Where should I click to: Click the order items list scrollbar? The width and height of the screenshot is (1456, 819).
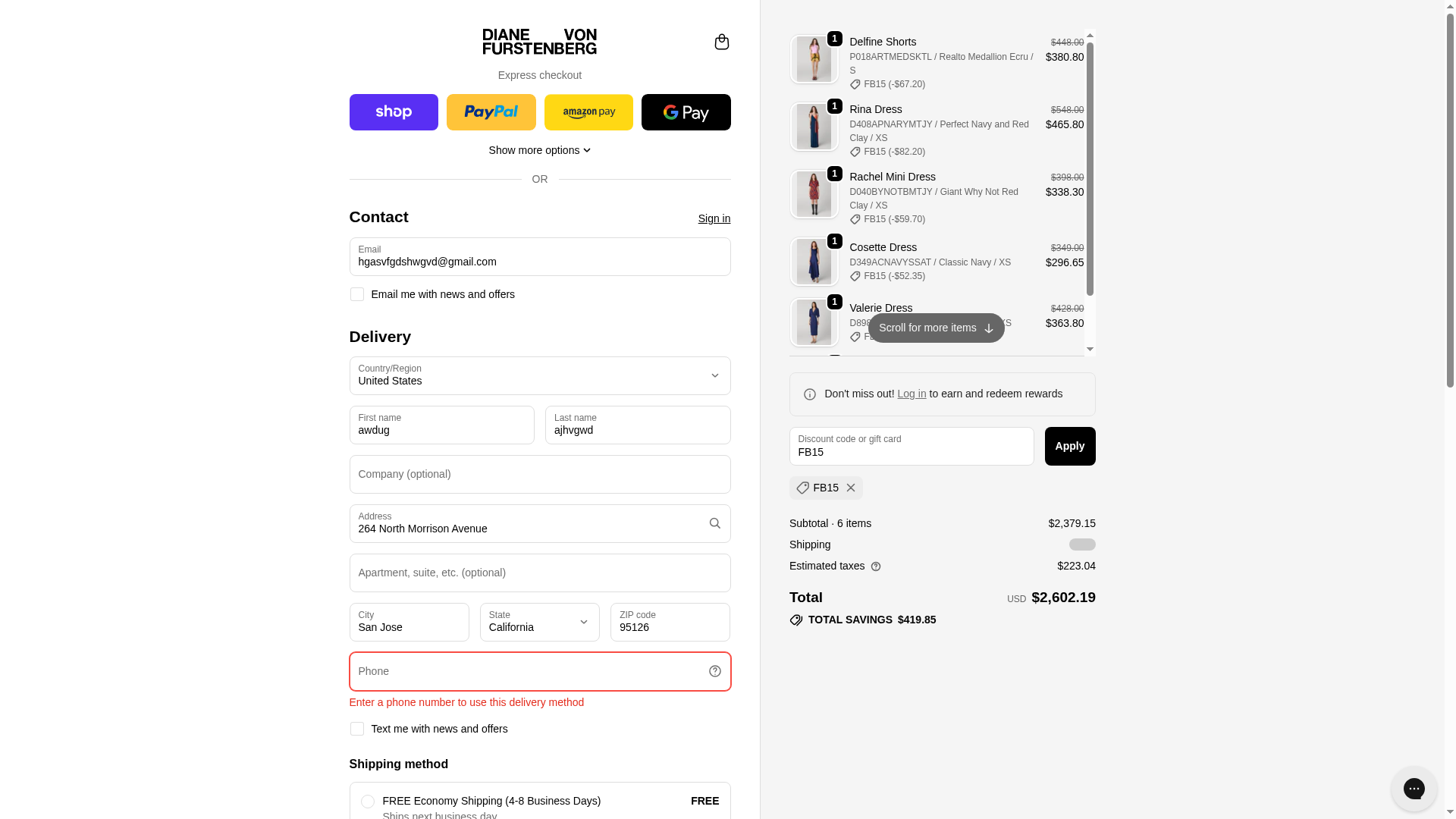click(x=1090, y=167)
